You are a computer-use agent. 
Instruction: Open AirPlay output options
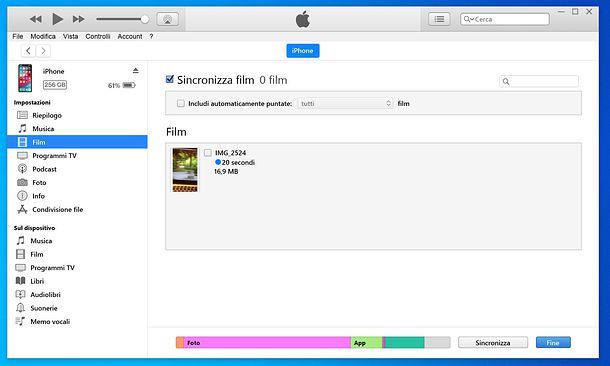168,19
